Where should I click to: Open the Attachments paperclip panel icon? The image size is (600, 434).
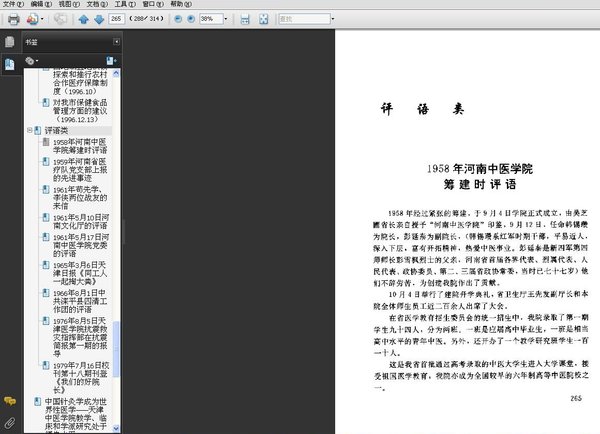pyautogui.click(x=10, y=423)
